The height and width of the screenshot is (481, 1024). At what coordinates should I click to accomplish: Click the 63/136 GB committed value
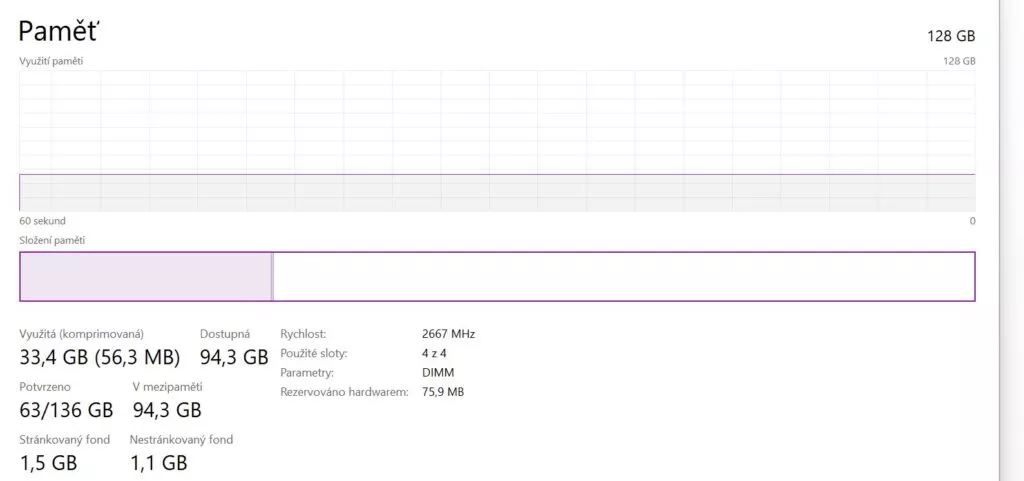pos(66,410)
